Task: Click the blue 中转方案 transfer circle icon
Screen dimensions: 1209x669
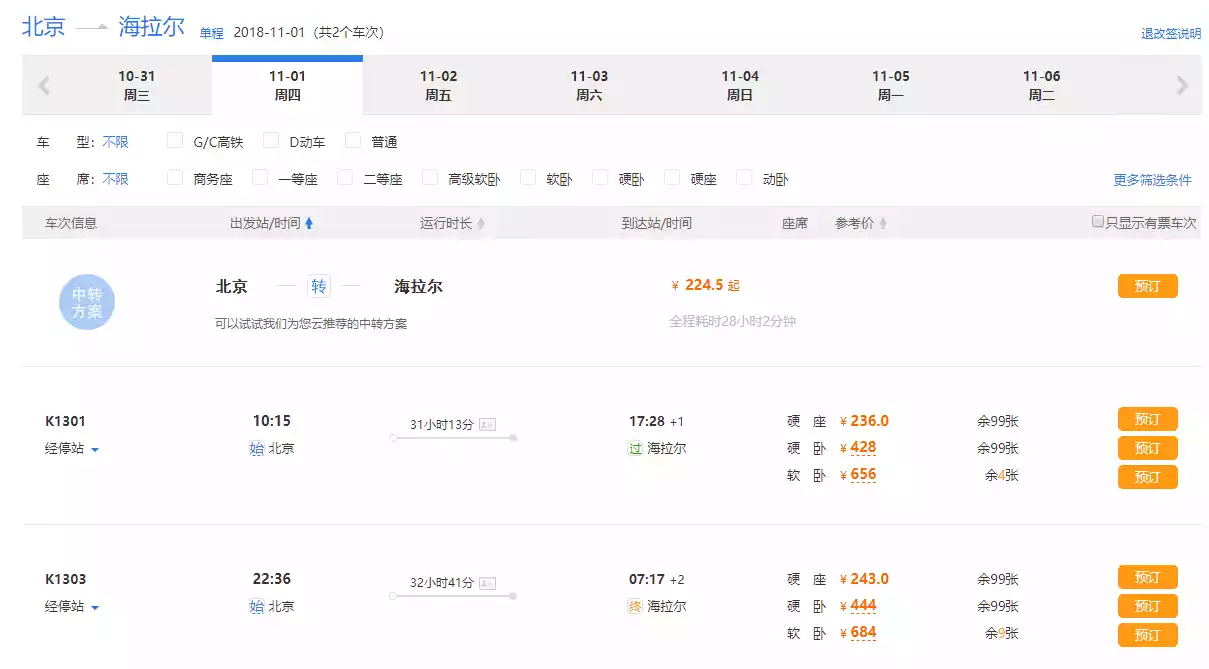Action: (x=87, y=303)
